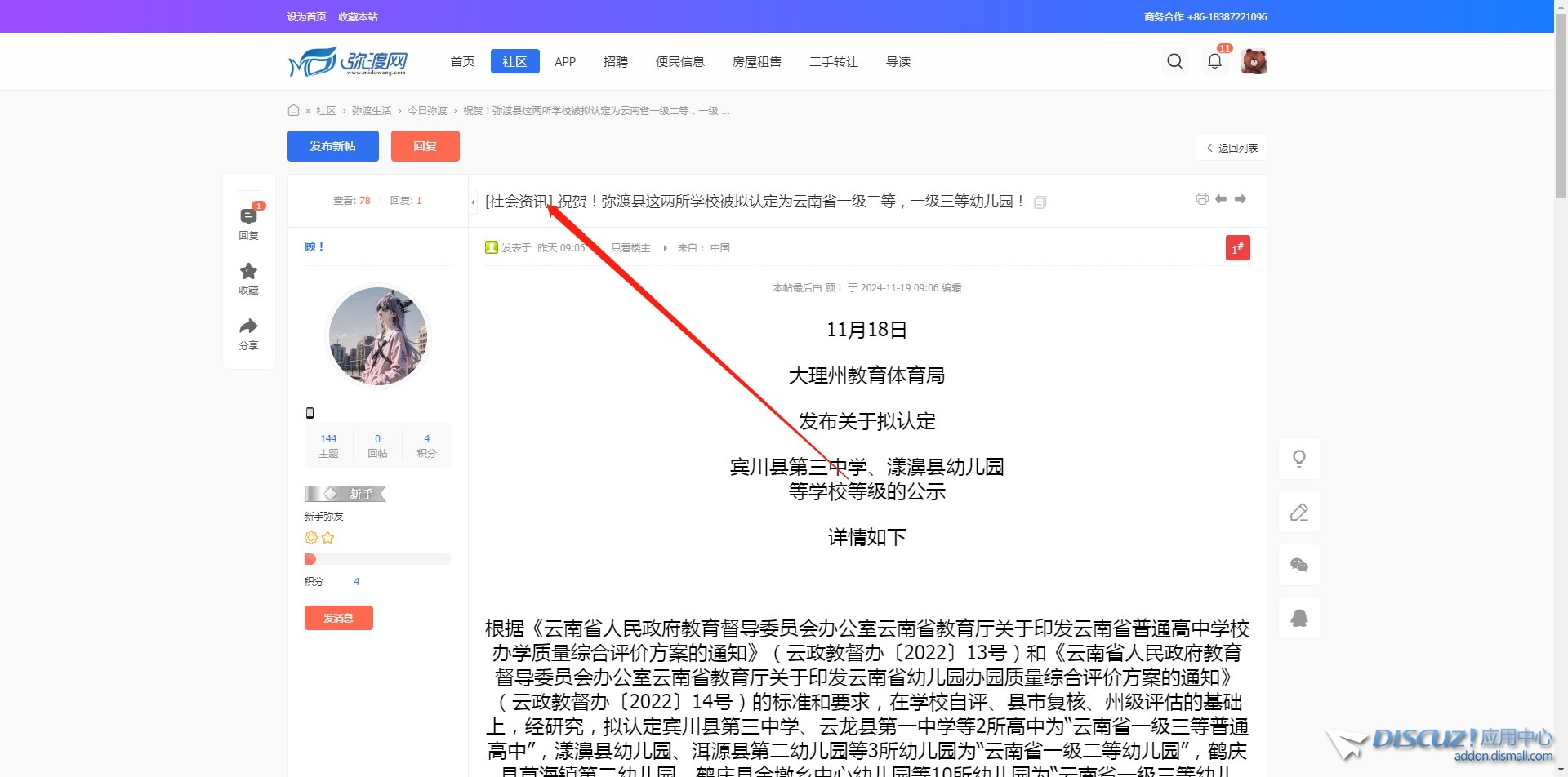Click the QQ icon on right floating bar

click(x=1298, y=618)
